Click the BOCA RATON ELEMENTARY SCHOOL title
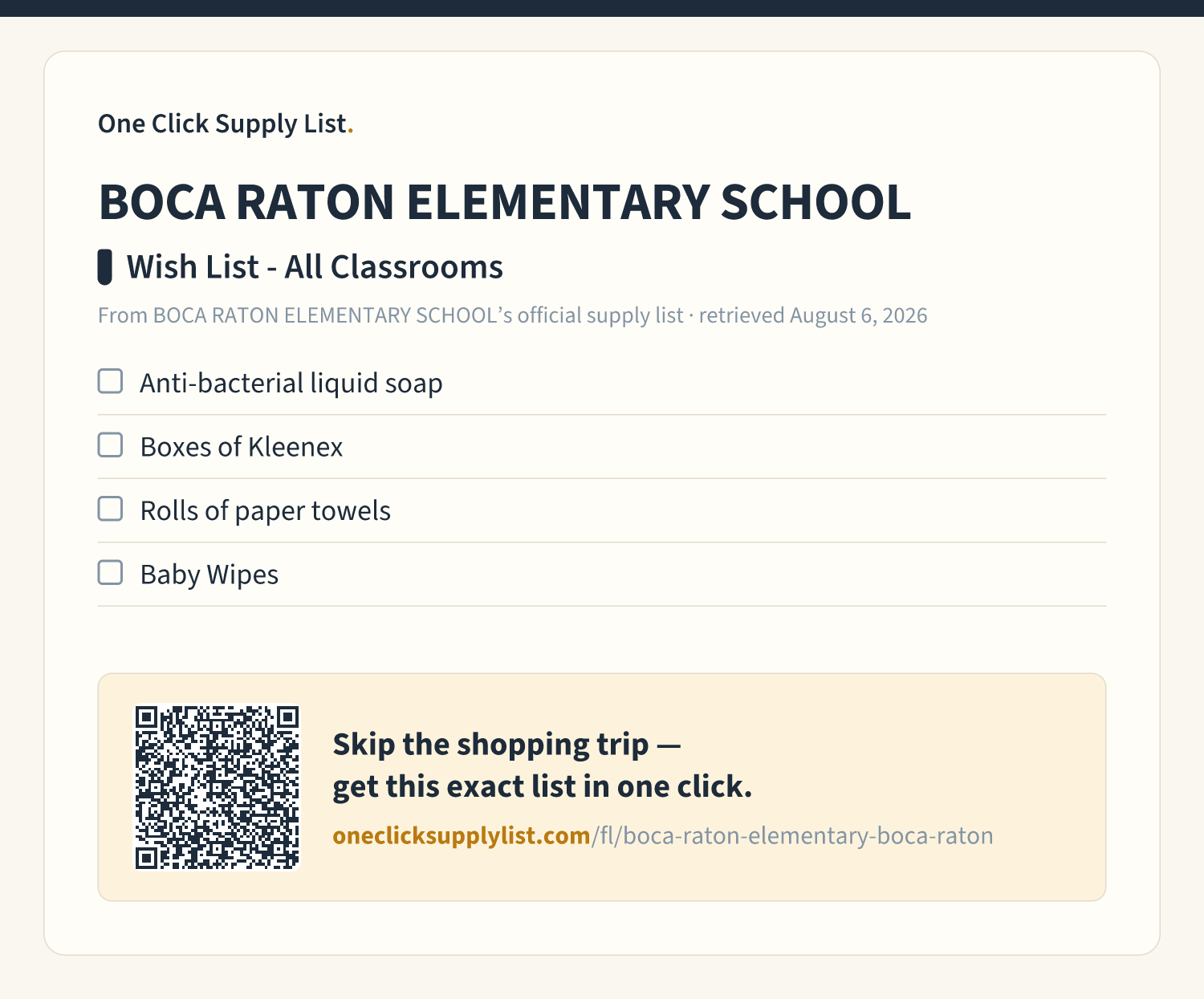Image resolution: width=1204 pixels, height=999 pixels. click(x=505, y=201)
